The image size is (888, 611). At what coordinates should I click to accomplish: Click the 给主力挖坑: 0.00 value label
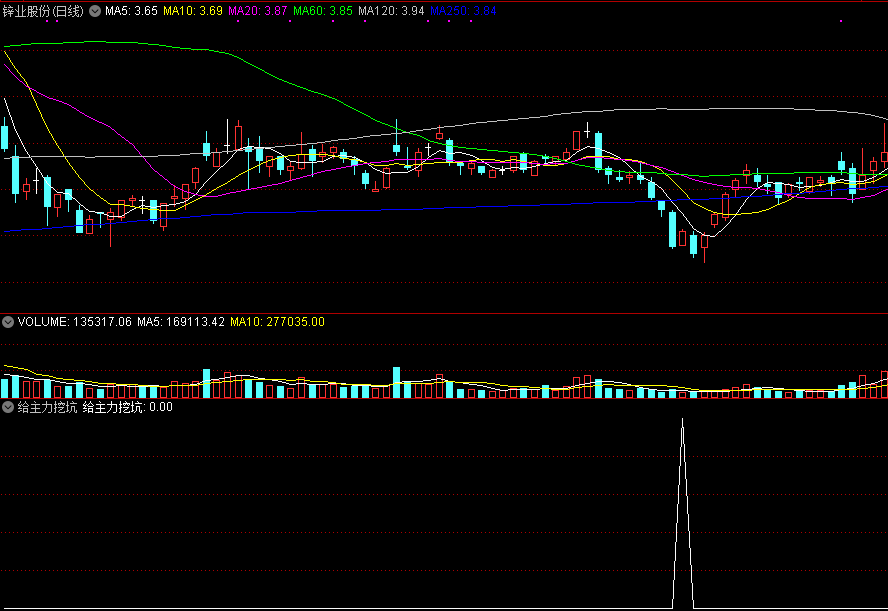pyautogui.click(x=127, y=407)
